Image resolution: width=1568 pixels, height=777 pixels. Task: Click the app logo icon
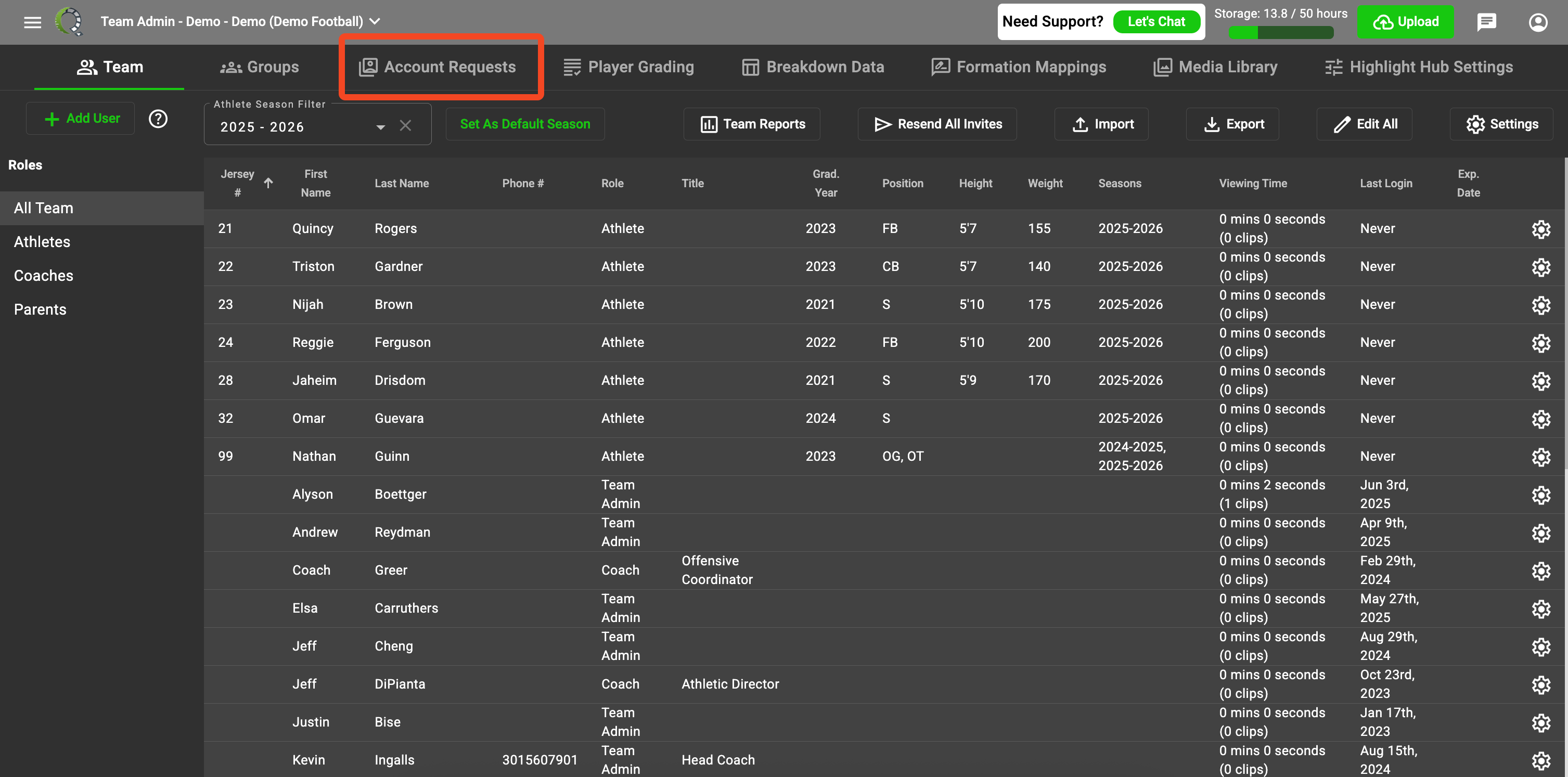pos(69,22)
